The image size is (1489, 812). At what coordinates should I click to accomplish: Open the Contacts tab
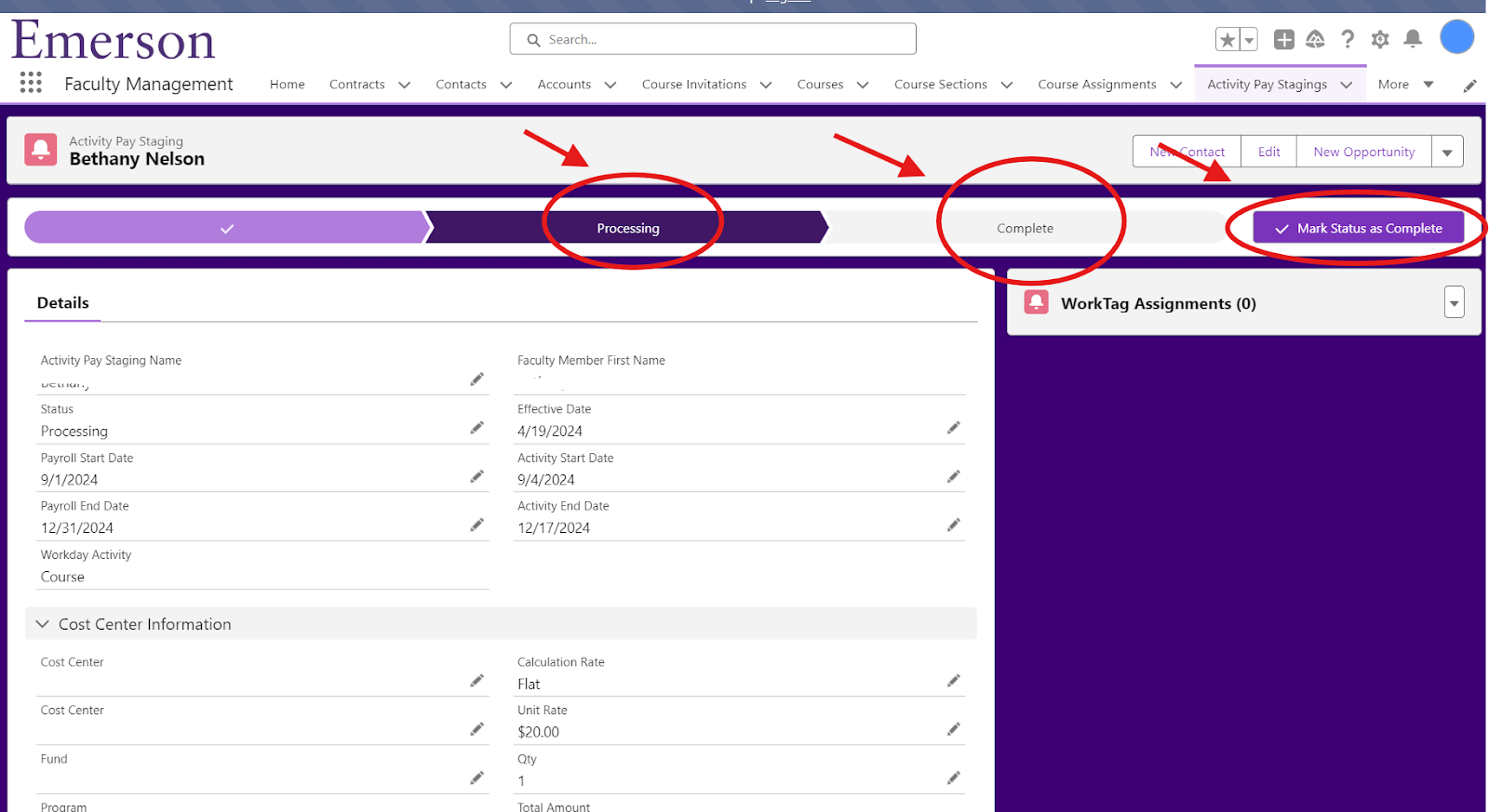point(461,84)
